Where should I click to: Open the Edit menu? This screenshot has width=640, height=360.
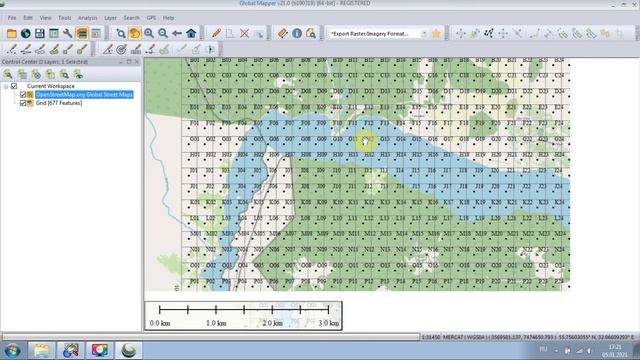coord(28,18)
